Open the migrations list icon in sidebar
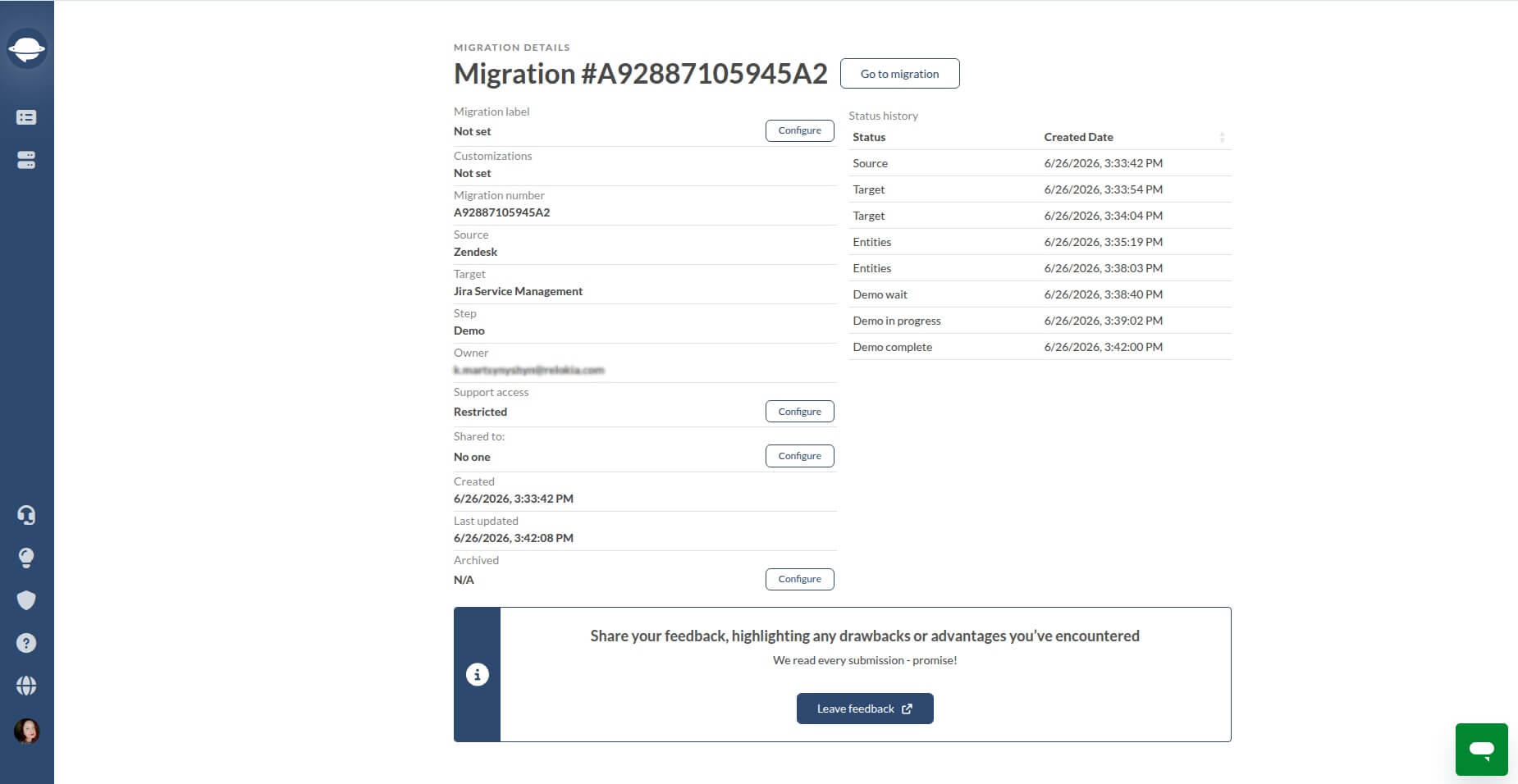This screenshot has width=1518, height=784. click(x=26, y=117)
